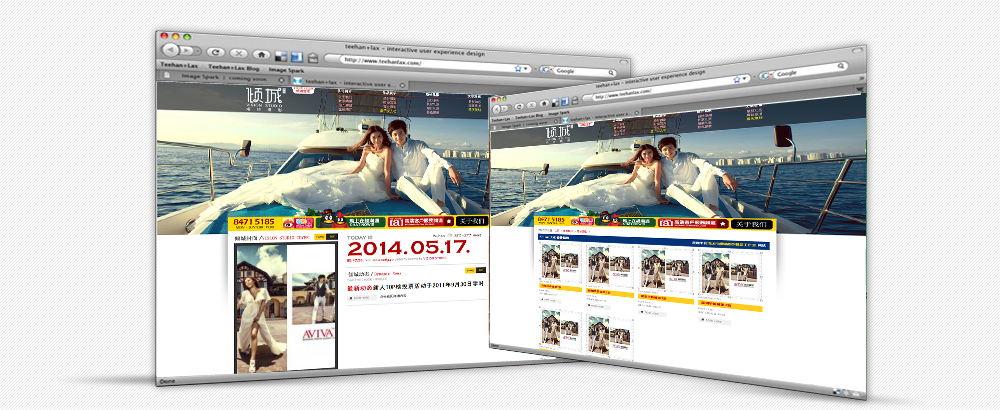1000x410 pixels.
Task: Open fourth gallery thumbnail in right window's top row
Action: [731, 275]
